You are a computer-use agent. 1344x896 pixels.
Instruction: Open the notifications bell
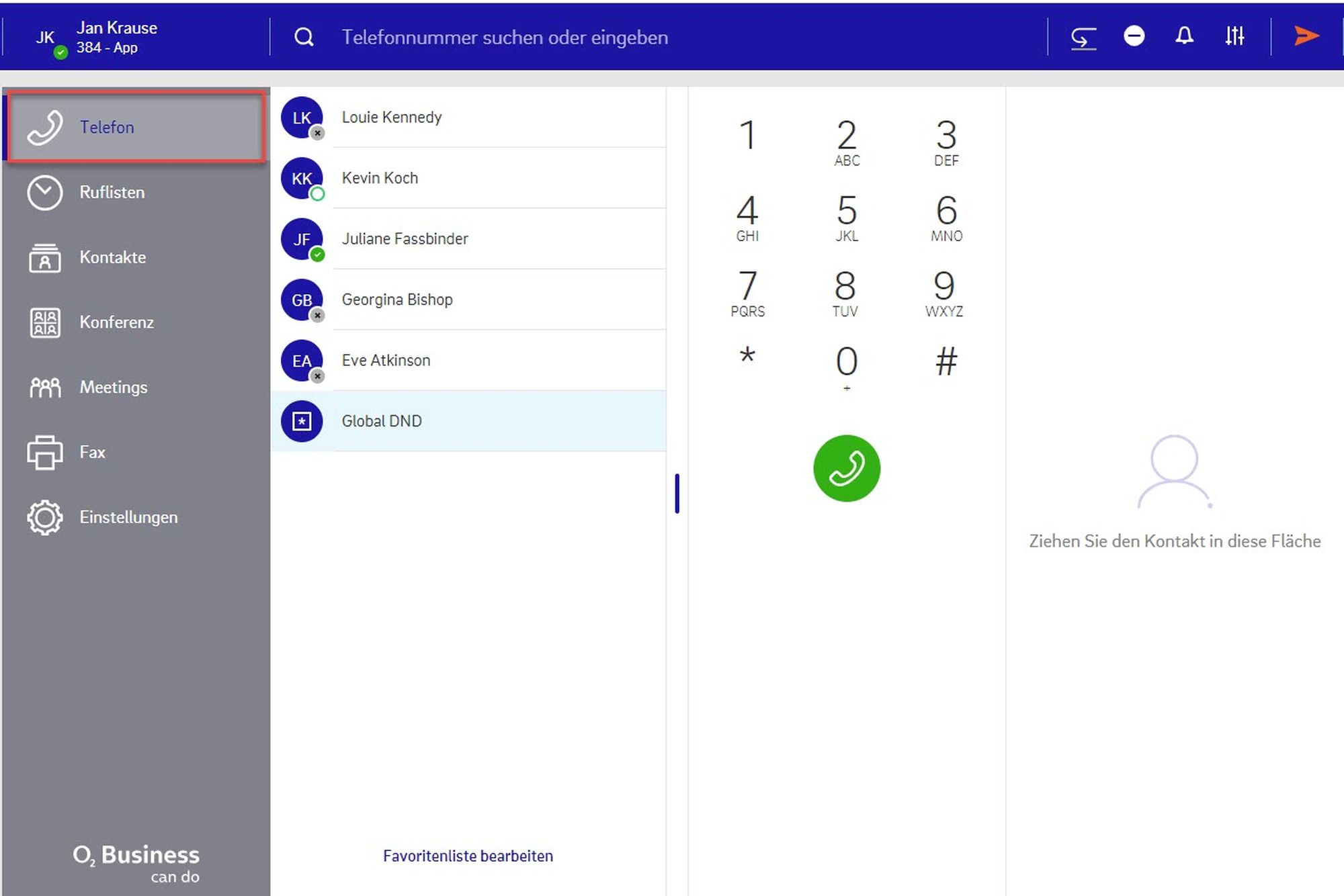1184,36
